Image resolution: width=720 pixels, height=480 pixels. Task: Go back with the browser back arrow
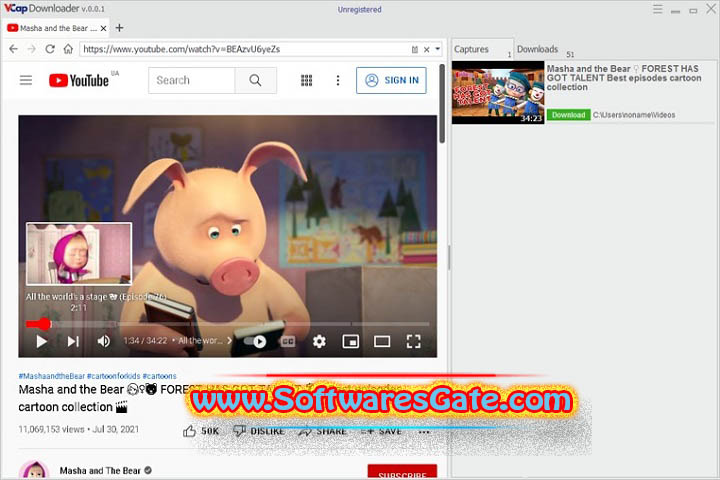13,49
